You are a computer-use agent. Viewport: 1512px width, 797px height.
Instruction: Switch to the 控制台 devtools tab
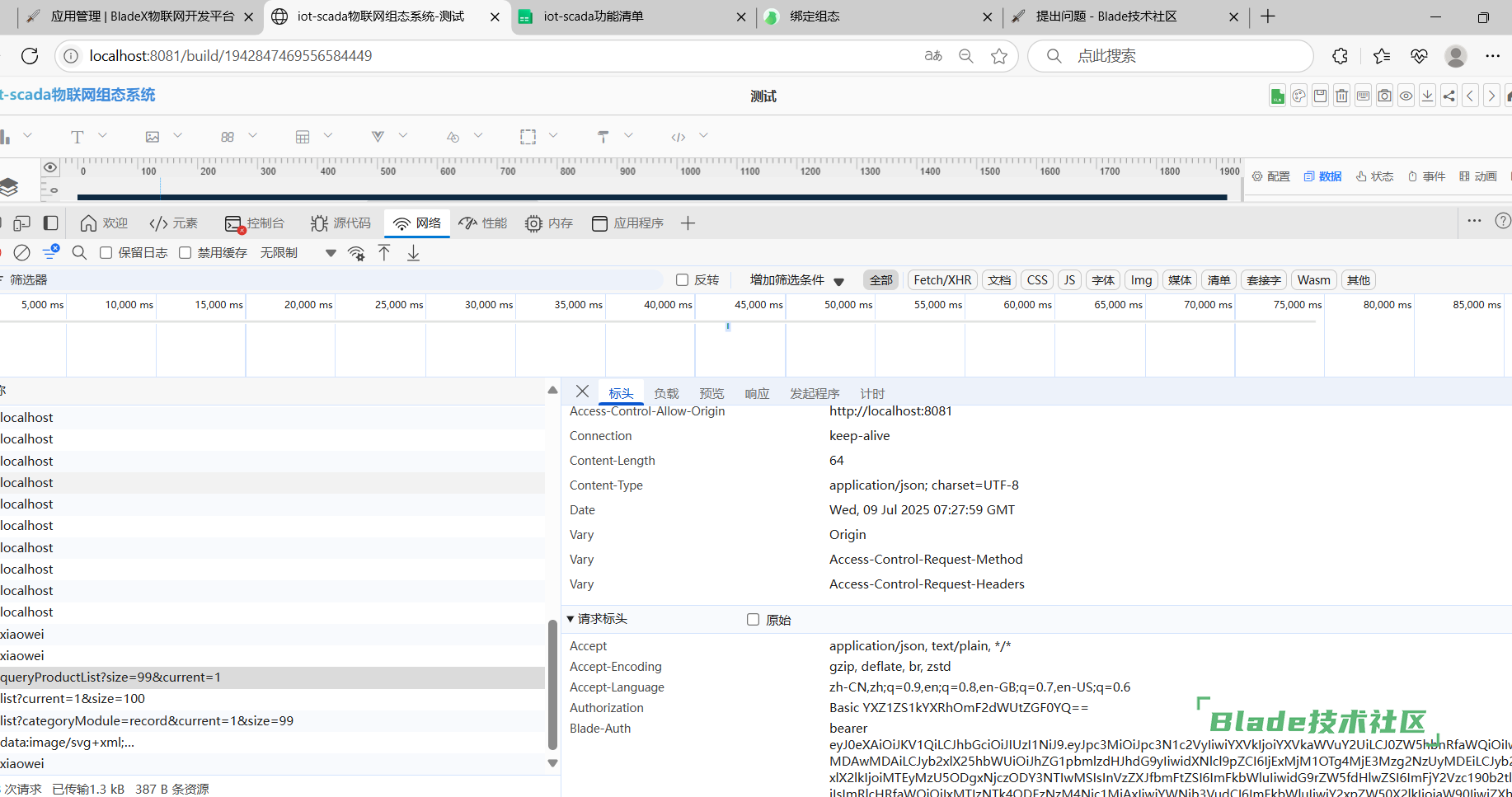[255, 223]
